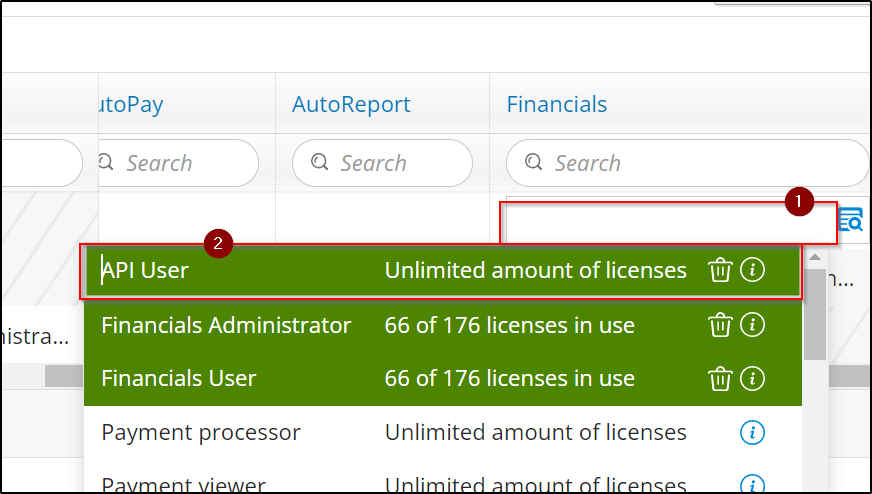The image size is (872, 494).
Task: Choose Financials Administrator from the list
Action: click(227, 325)
